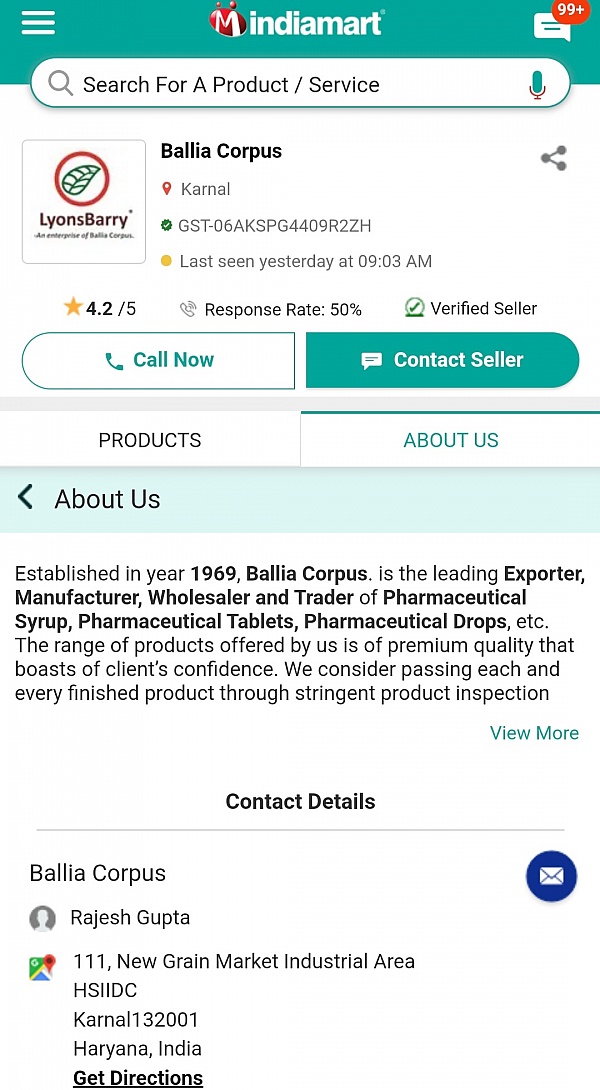Tap the GST verification checkmark
Screen dimensions: 600x1090
(x=166, y=225)
